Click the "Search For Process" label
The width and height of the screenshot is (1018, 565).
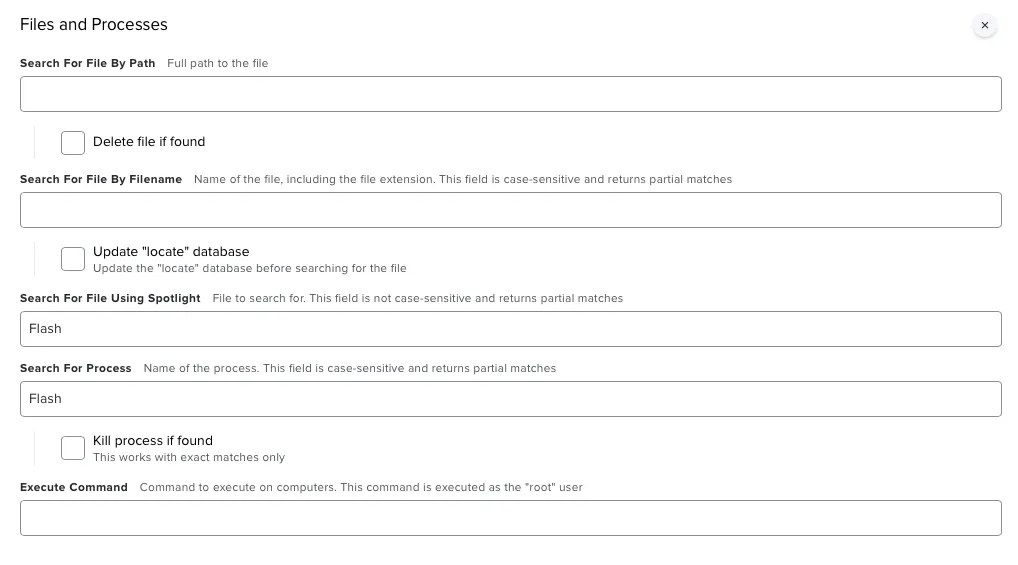click(x=76, y=368)
